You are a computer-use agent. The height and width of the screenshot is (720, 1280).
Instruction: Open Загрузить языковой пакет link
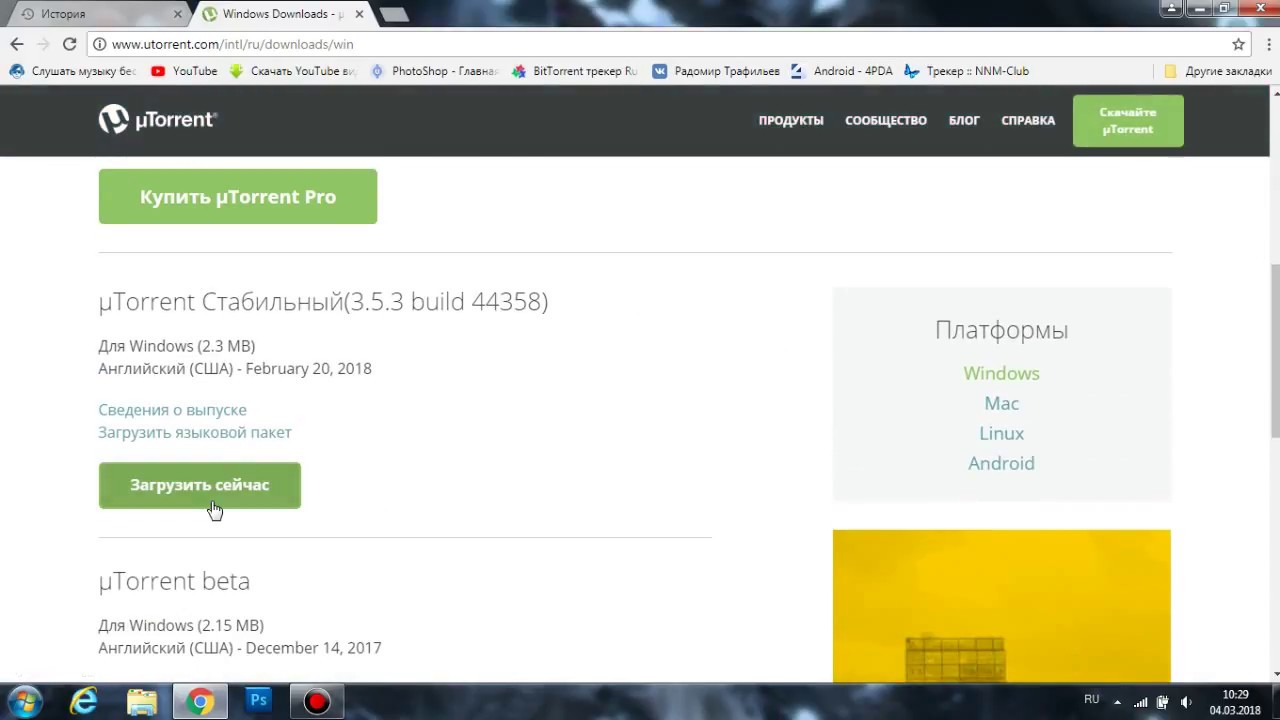point(195,432)
